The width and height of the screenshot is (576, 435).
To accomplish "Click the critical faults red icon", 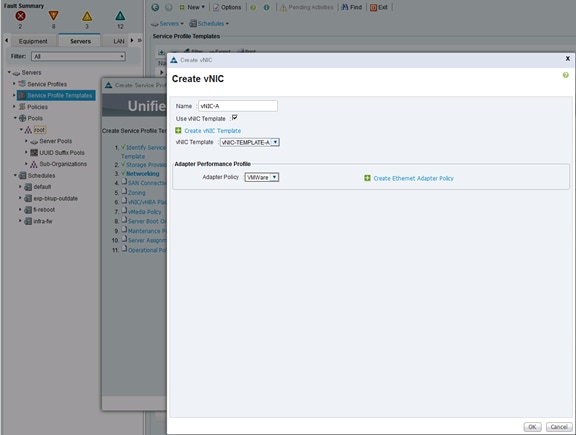I will tap(21, 16).
